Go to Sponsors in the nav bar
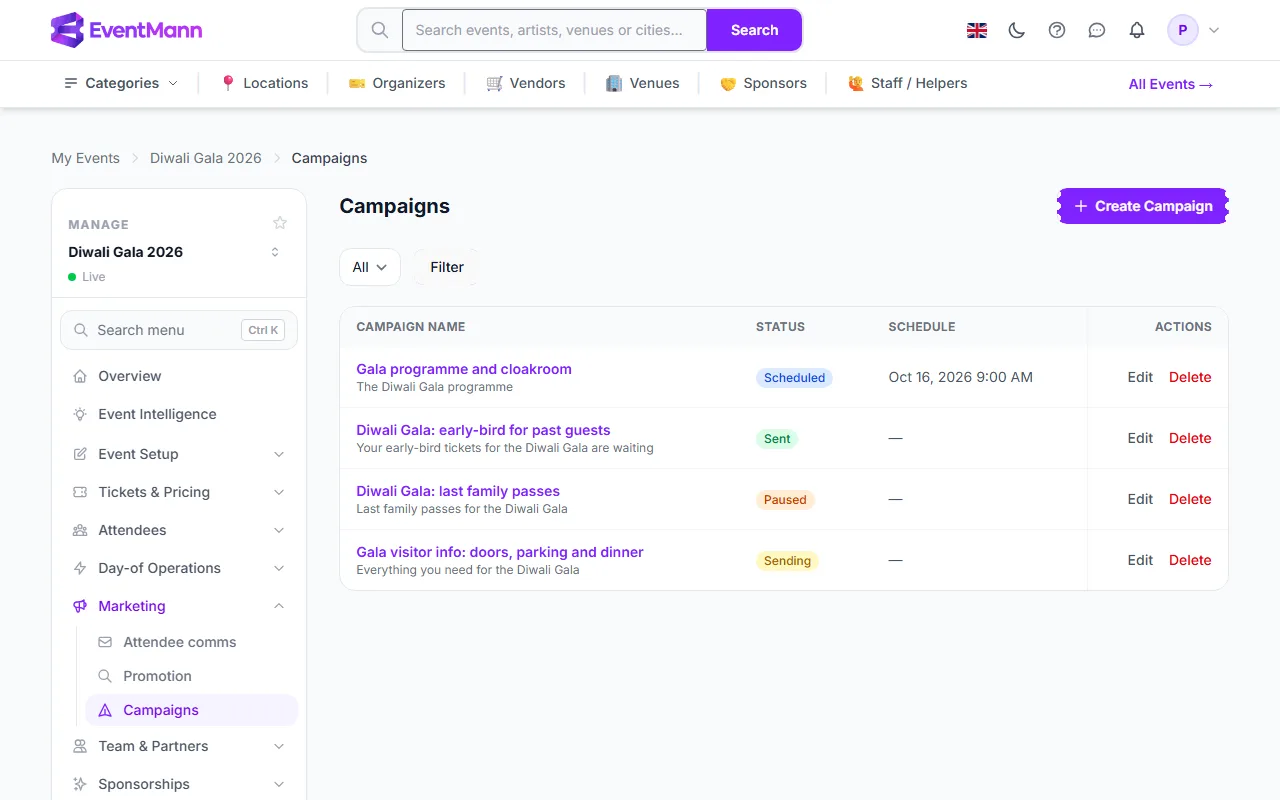 pyautogui.click(x=763, y=83)
